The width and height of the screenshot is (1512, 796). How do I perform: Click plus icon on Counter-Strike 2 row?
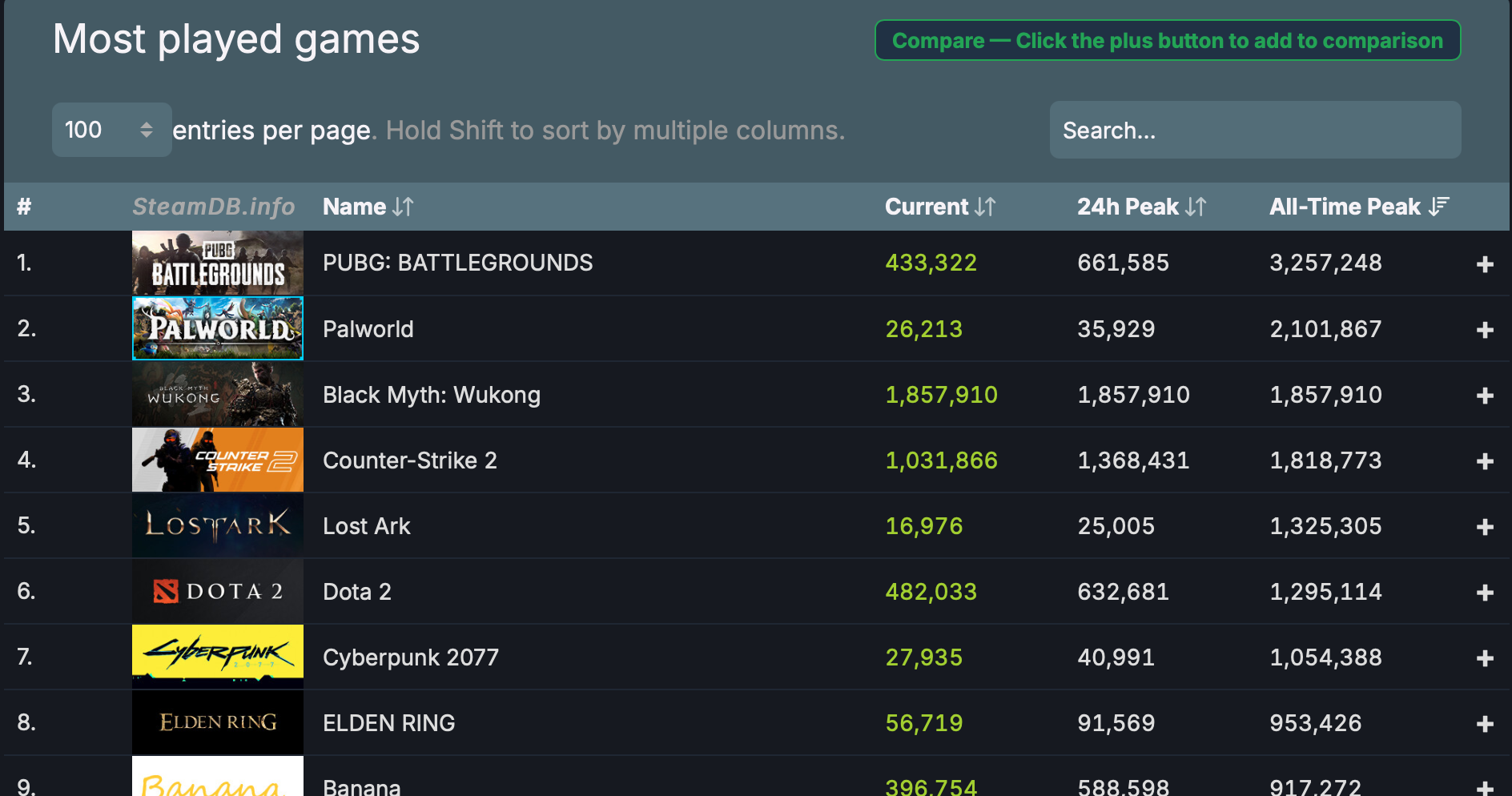tap(1485, 460)
